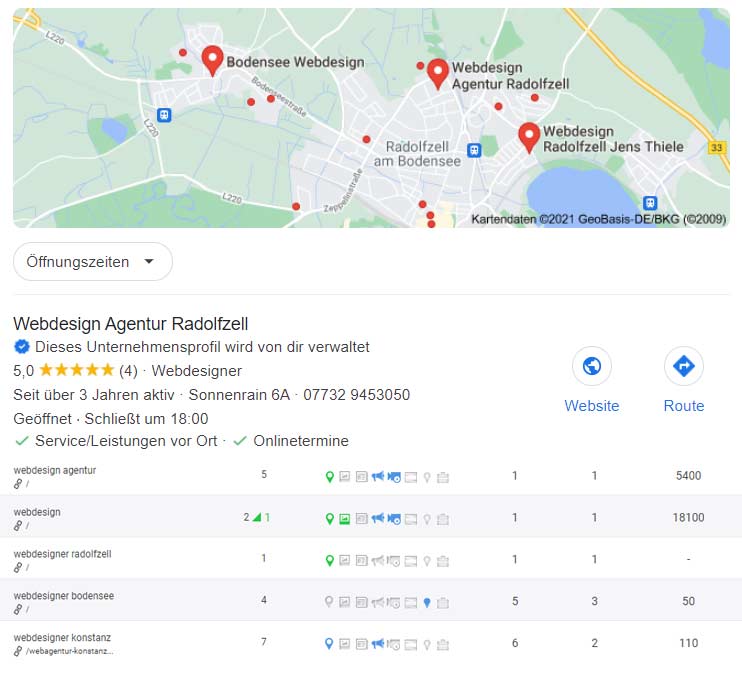Click the rank change '2 ▲ 1' in webdesign row

(257, 517)
